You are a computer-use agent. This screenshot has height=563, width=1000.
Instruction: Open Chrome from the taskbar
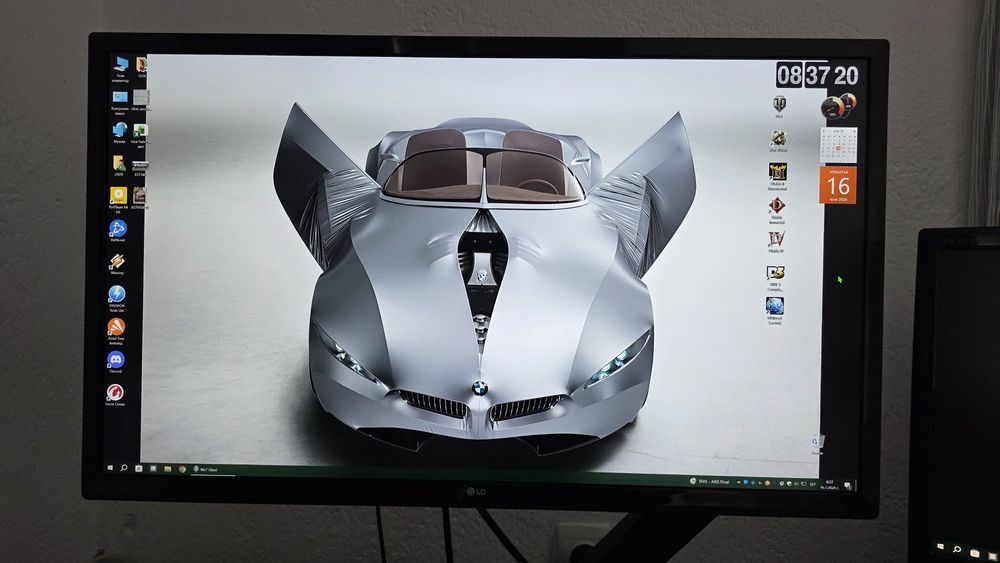point(182,469)
